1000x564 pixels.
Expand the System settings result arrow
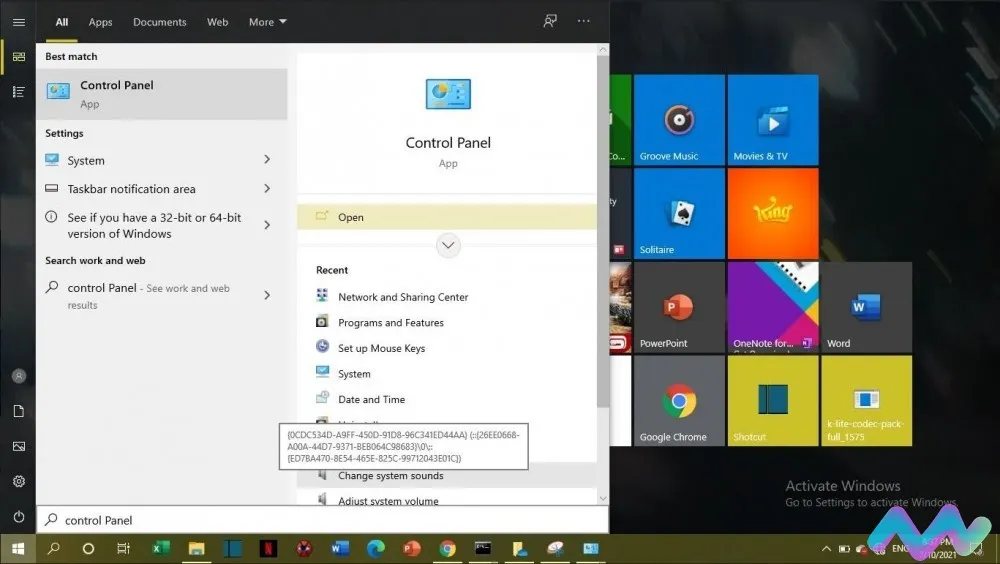point(267,160)
